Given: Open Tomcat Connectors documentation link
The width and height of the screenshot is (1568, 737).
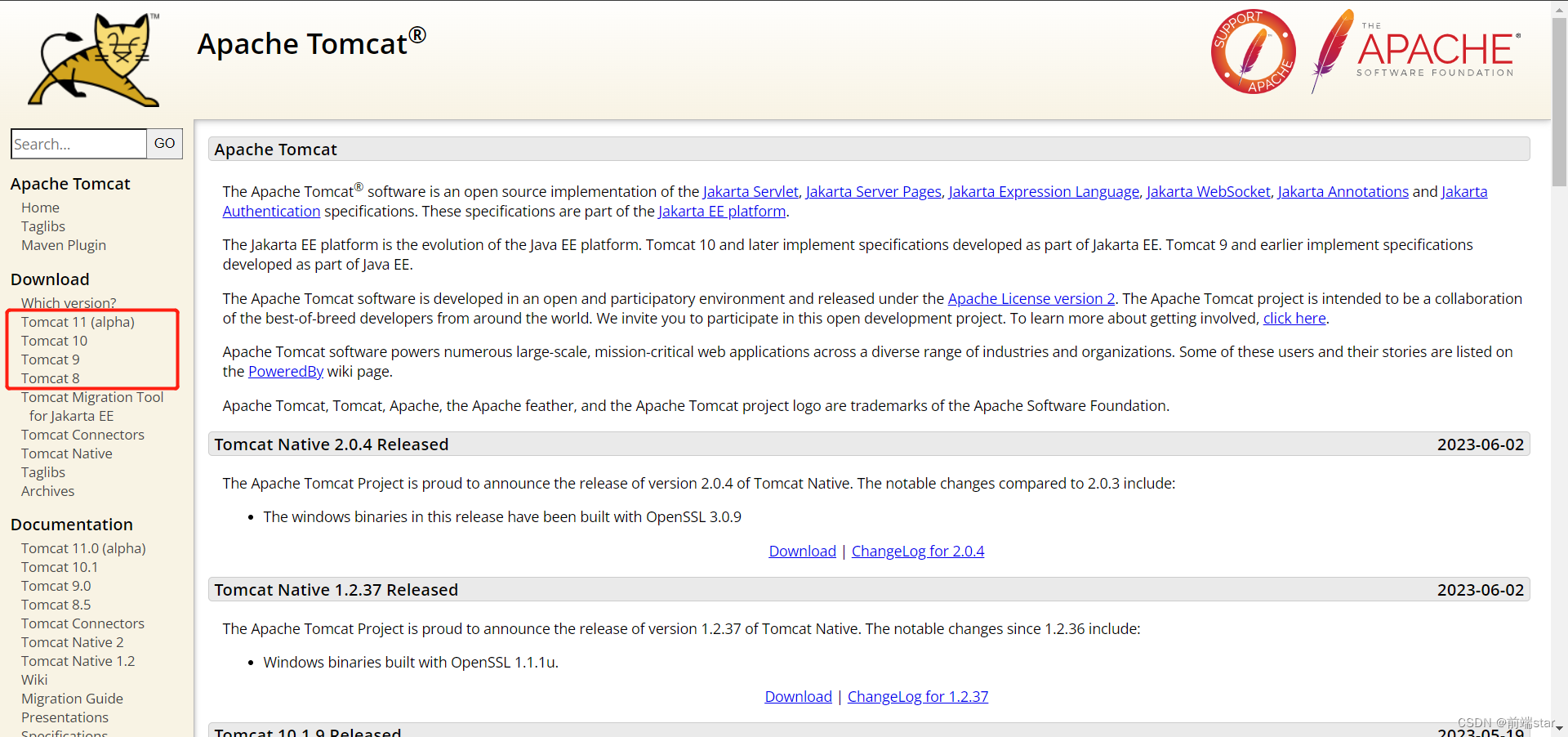Looking at the screenshot, I should [82, 623].
